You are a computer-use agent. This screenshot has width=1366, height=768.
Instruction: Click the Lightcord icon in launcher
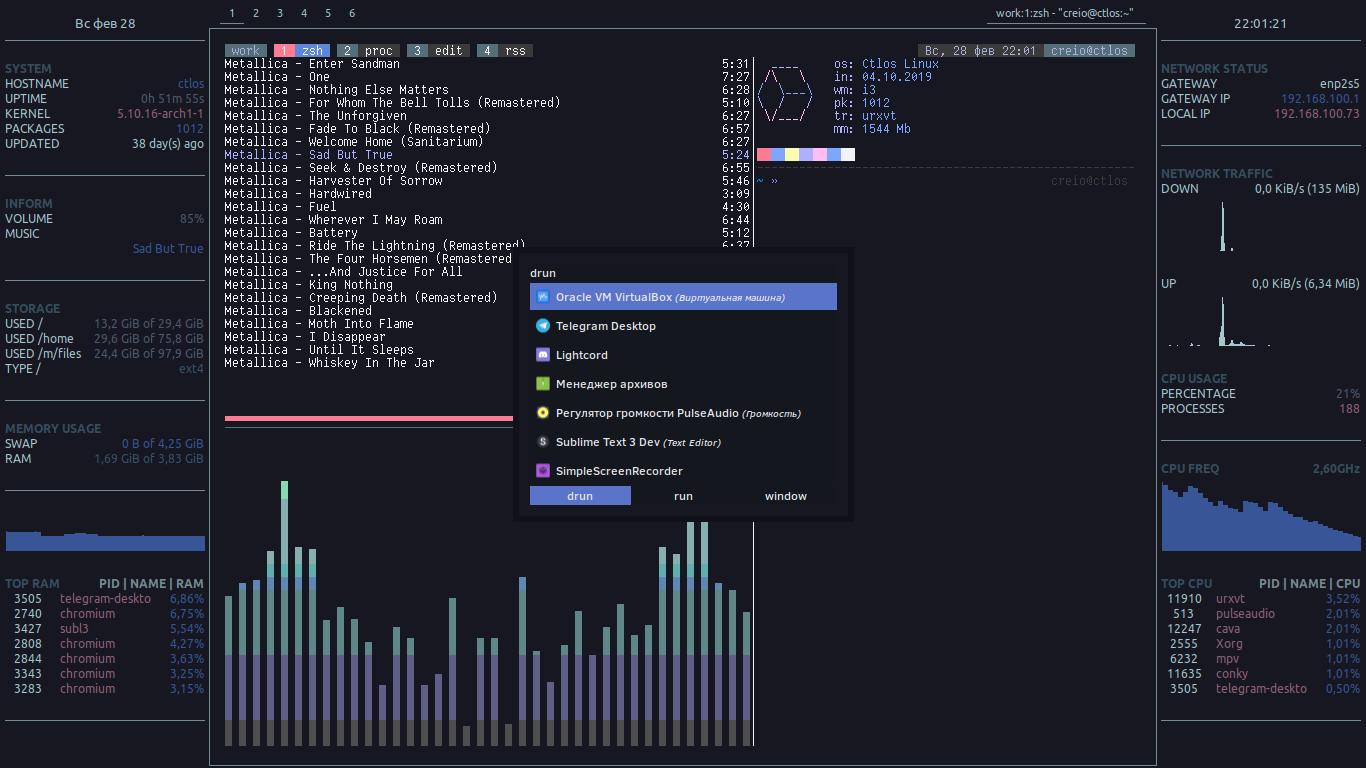[543, 355]
